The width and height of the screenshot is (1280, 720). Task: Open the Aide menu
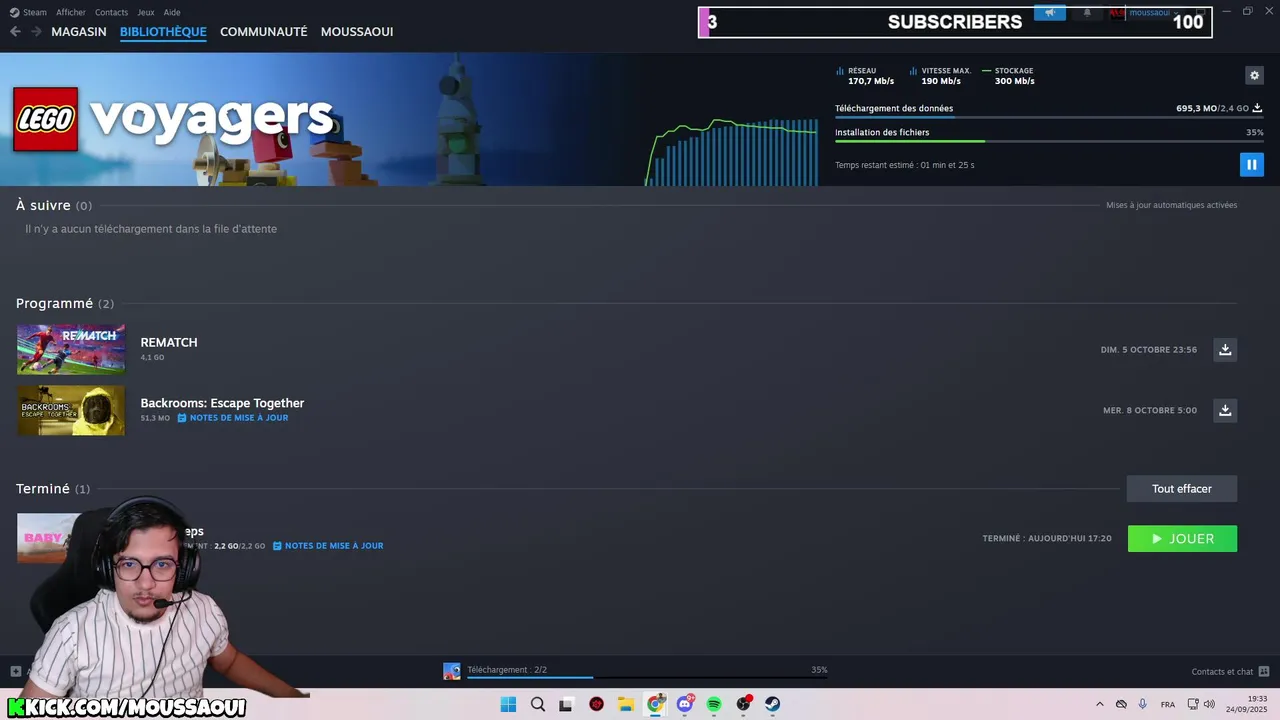pyautogui.click(x=172, y=12)
